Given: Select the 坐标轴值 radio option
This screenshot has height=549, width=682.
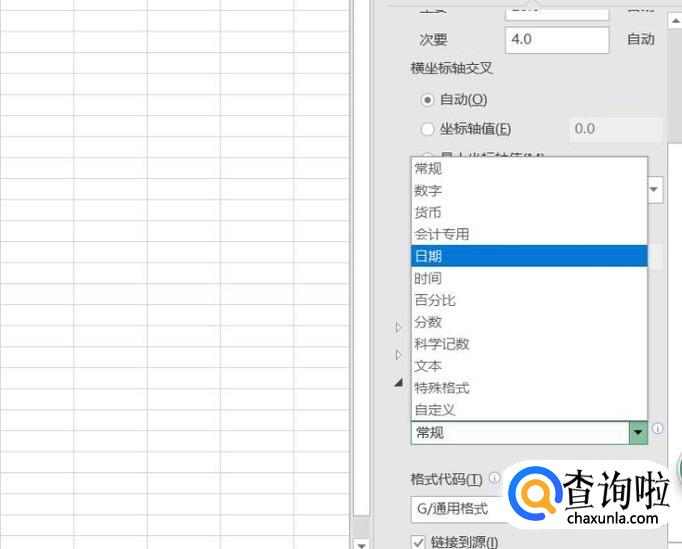Looking at the screenshot, I should pyautogui.click(x=428, y=129).
